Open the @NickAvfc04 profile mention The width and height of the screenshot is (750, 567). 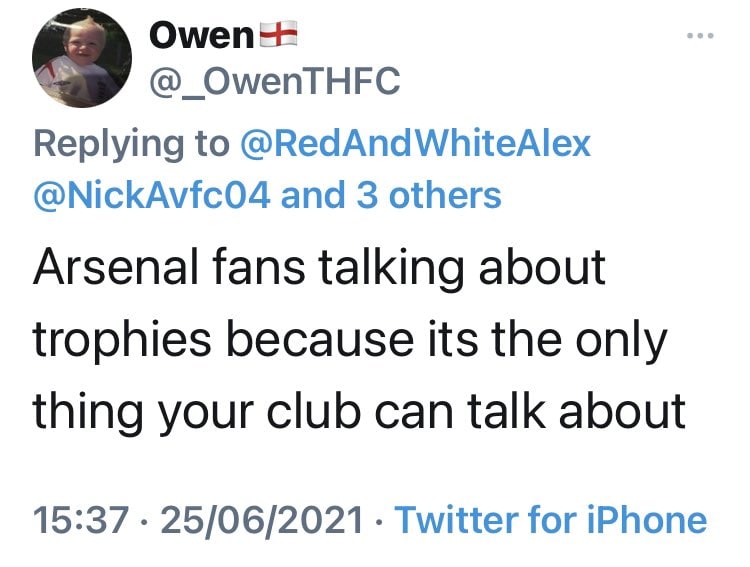152,195
